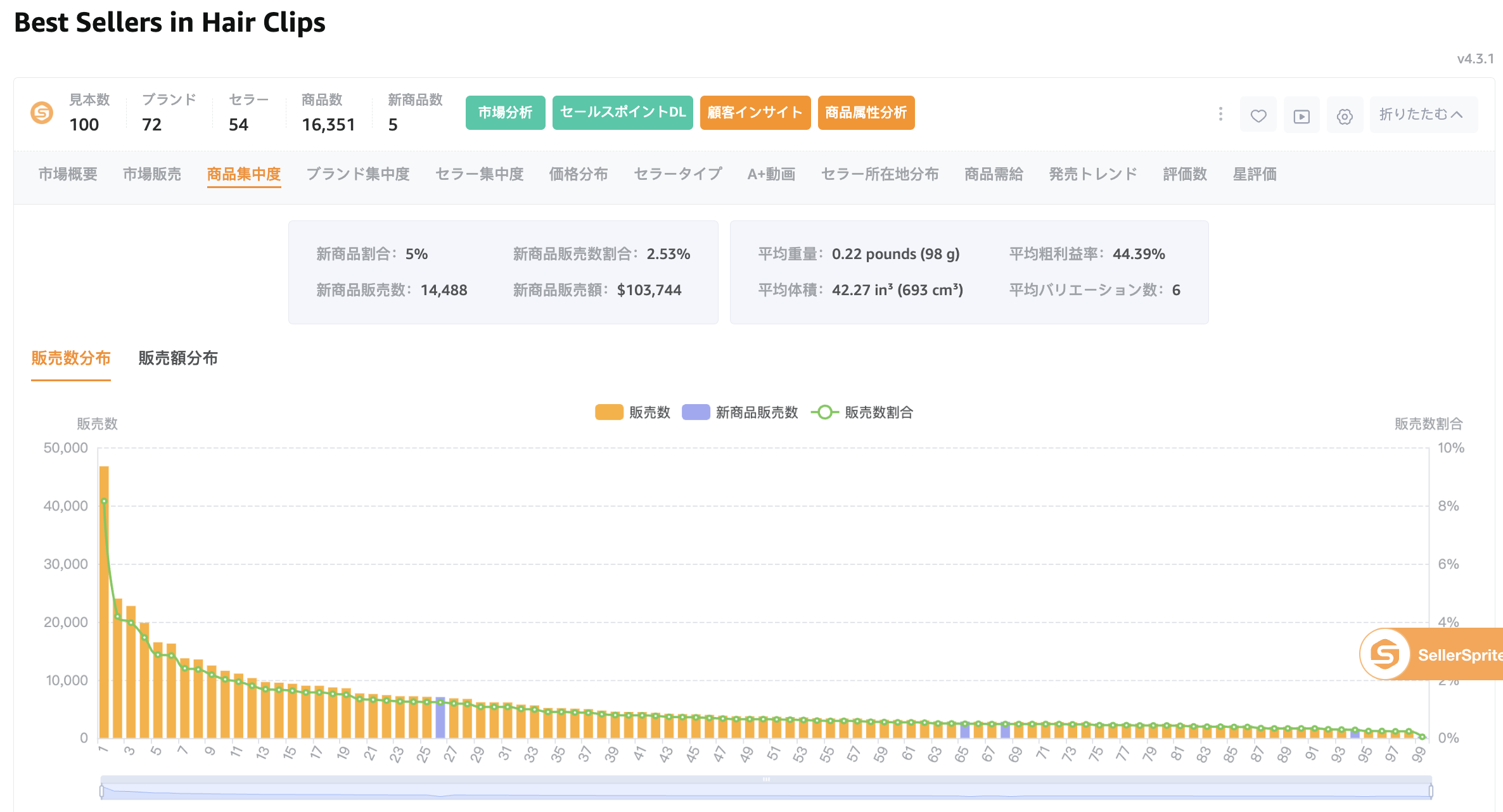Screen dimensions: 1503x812
Task: Click セールスポイントDL button
Action: [x=622, y=113]
